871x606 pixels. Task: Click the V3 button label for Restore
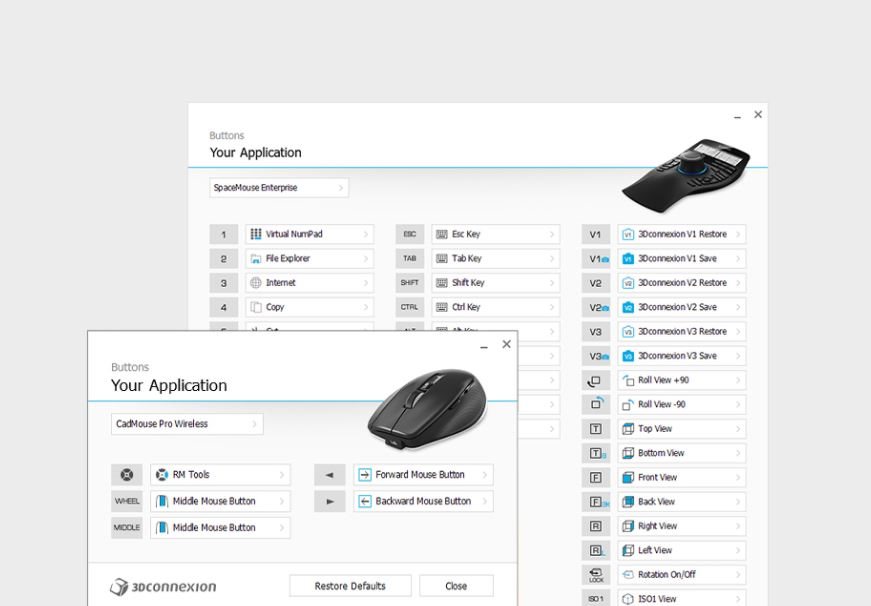point(595,332)
